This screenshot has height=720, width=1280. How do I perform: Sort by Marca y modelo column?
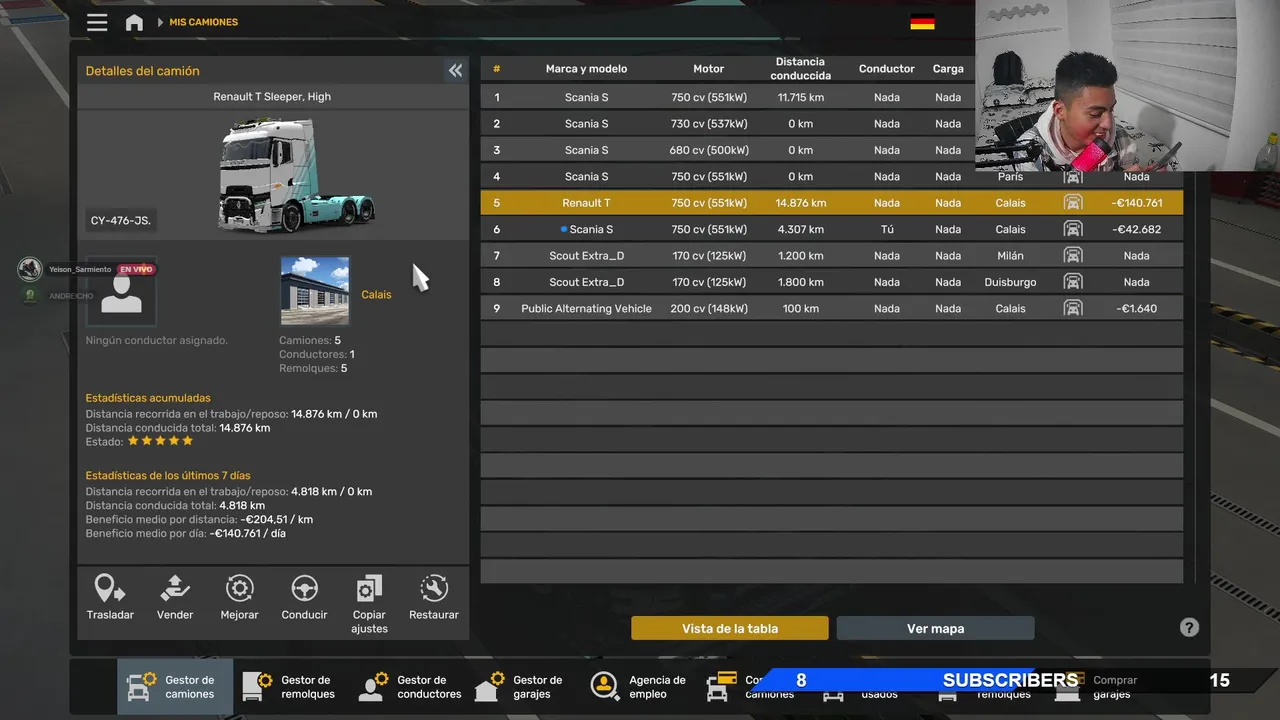tap(586, 69)
